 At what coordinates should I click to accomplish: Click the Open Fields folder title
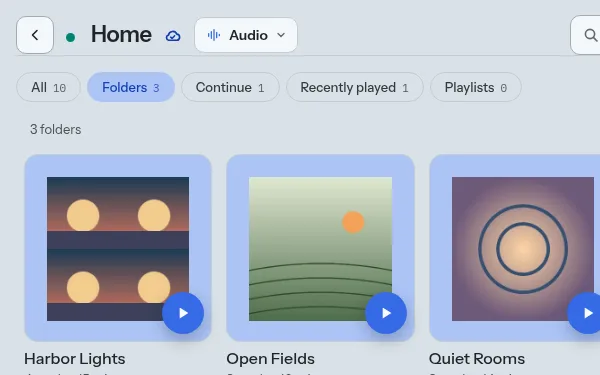pos(271,359)
